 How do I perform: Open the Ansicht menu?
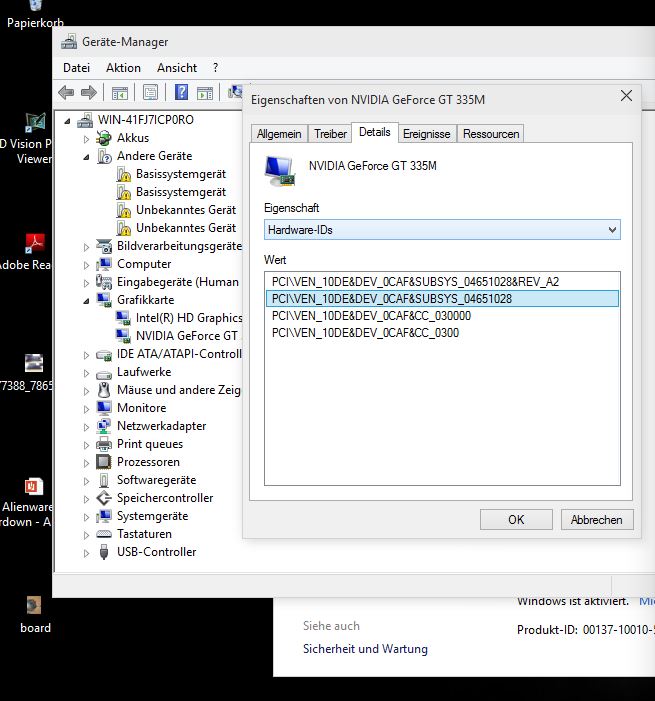[177, 68]
